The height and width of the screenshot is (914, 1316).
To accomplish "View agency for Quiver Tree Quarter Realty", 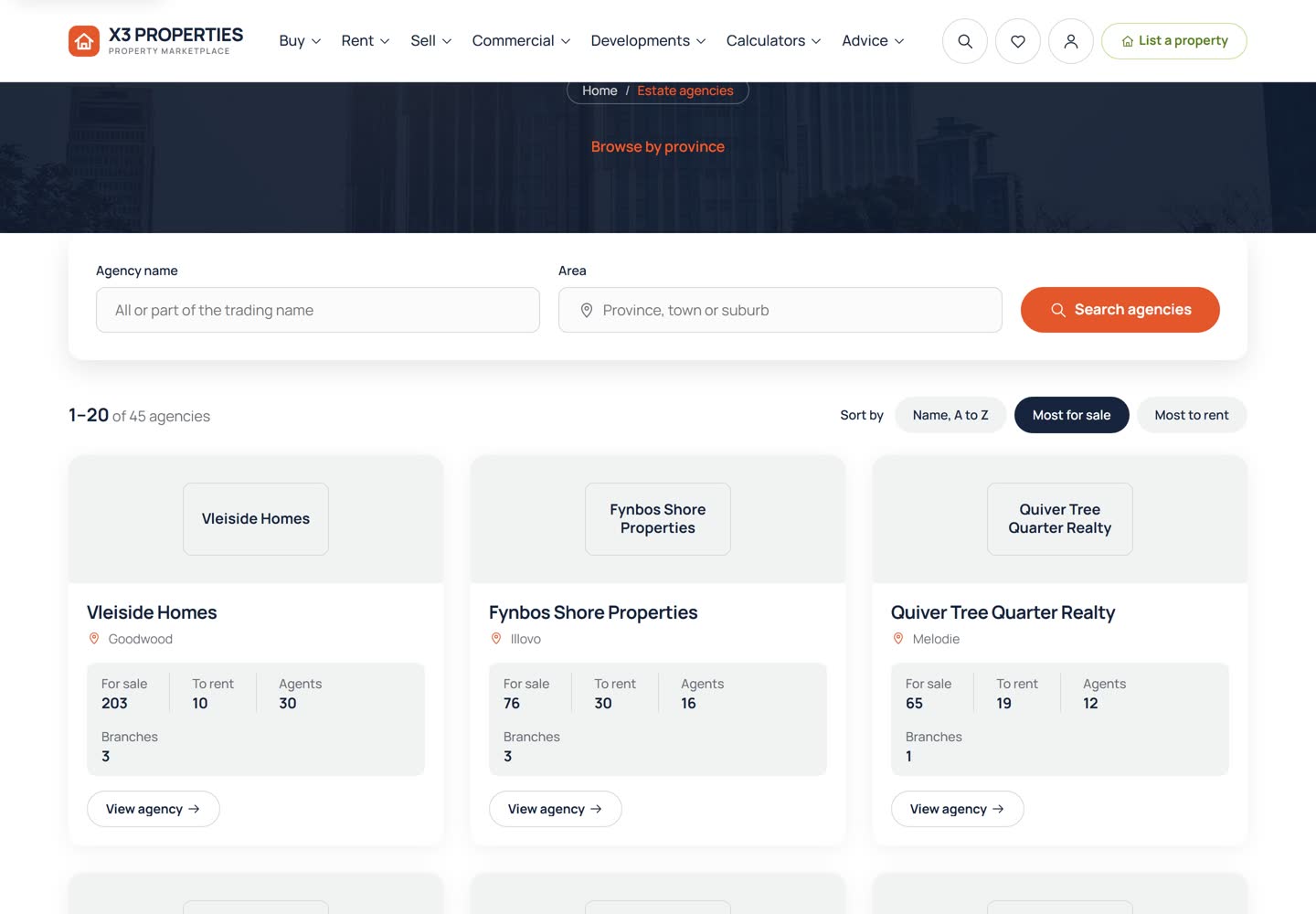I will tap(958, 809).
